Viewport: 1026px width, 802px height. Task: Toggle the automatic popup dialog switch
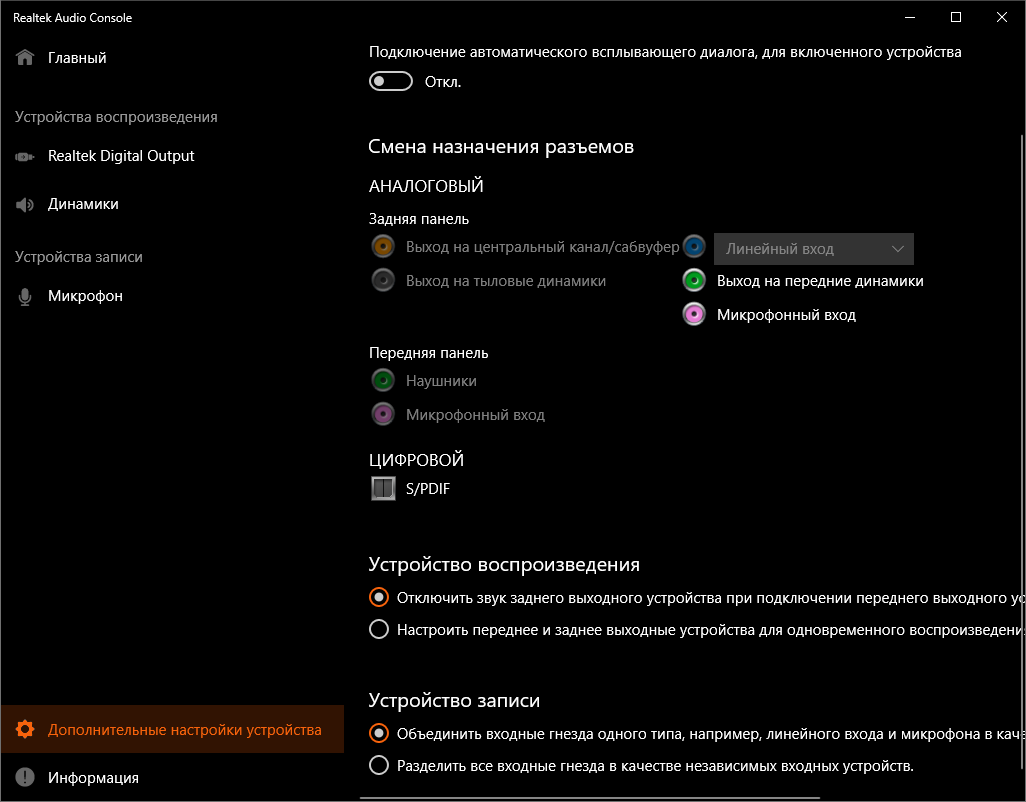pyautogui.click(x=391, y=81)
